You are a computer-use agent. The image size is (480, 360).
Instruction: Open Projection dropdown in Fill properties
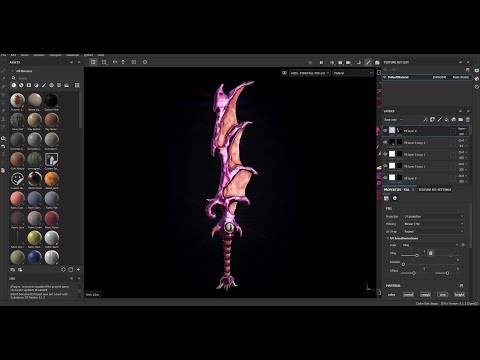pos(433,216)
